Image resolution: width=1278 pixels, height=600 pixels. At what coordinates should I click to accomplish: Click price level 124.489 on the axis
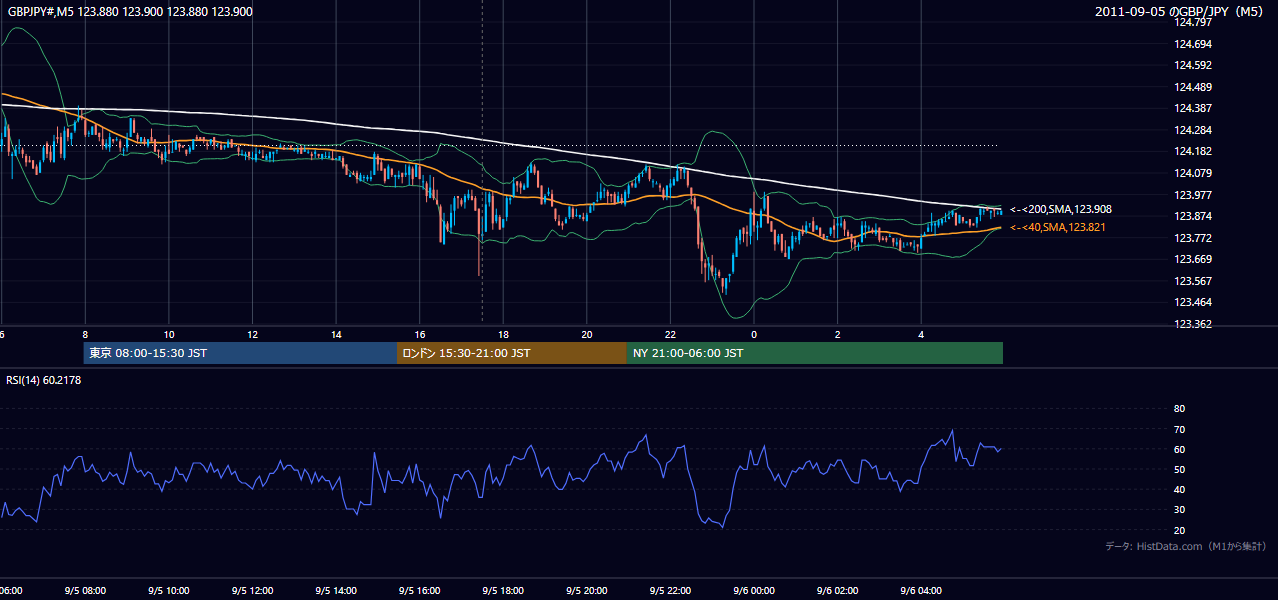click(x=1193, y=87)
